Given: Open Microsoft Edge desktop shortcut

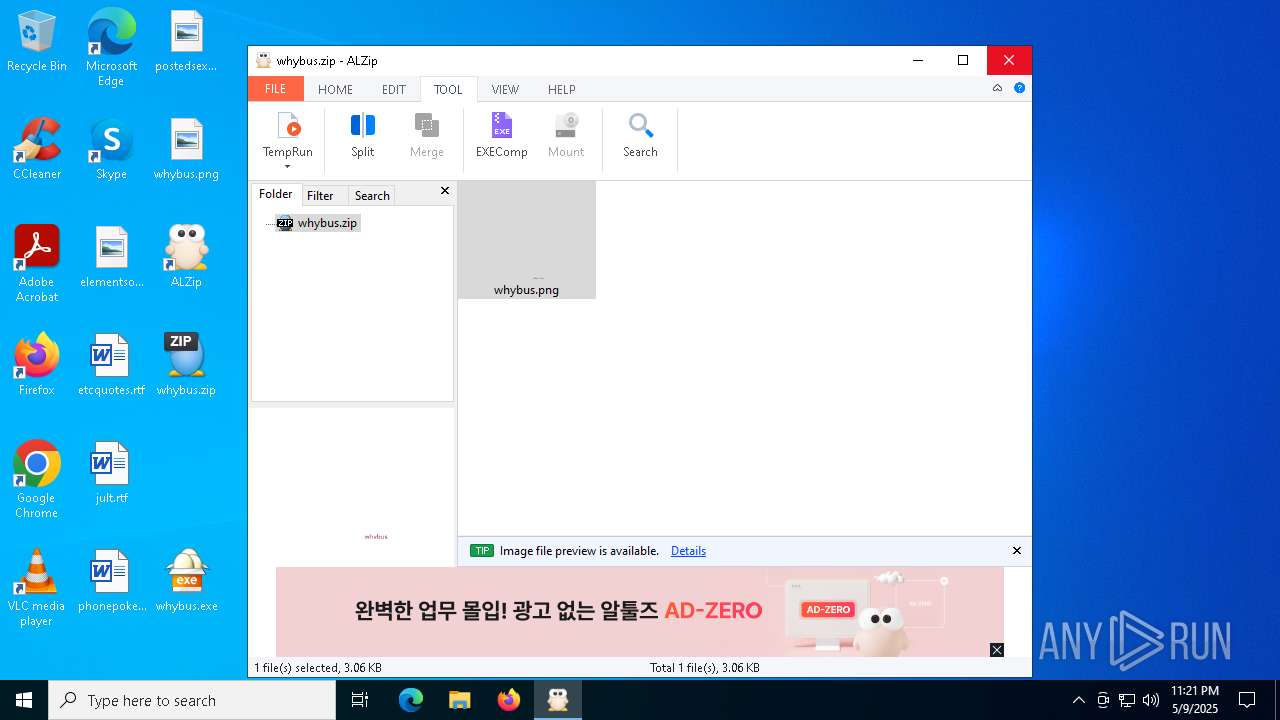Looking at the screenshot, I should point(111,48).
